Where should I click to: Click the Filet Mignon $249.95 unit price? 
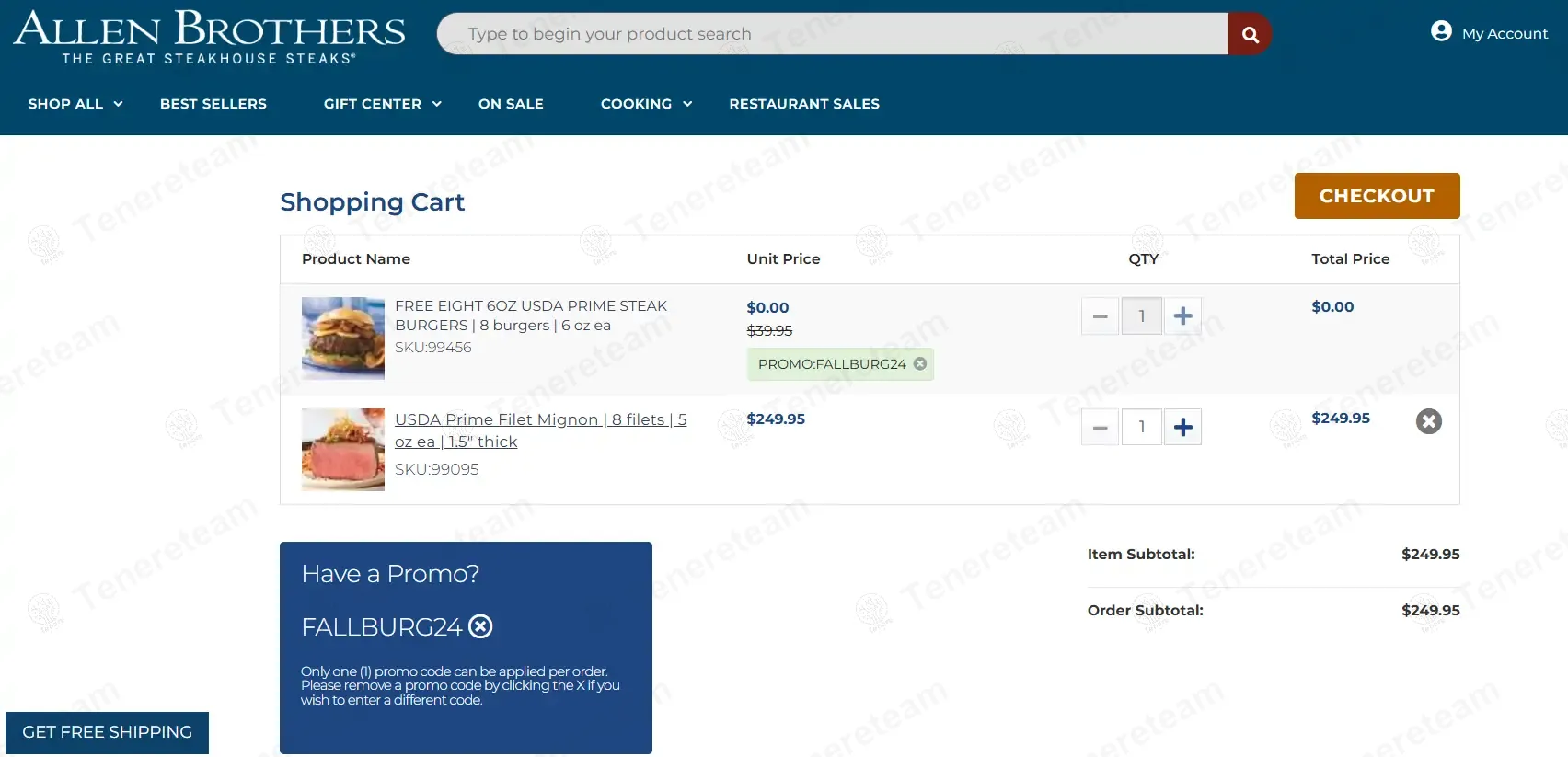click(776, 419)
